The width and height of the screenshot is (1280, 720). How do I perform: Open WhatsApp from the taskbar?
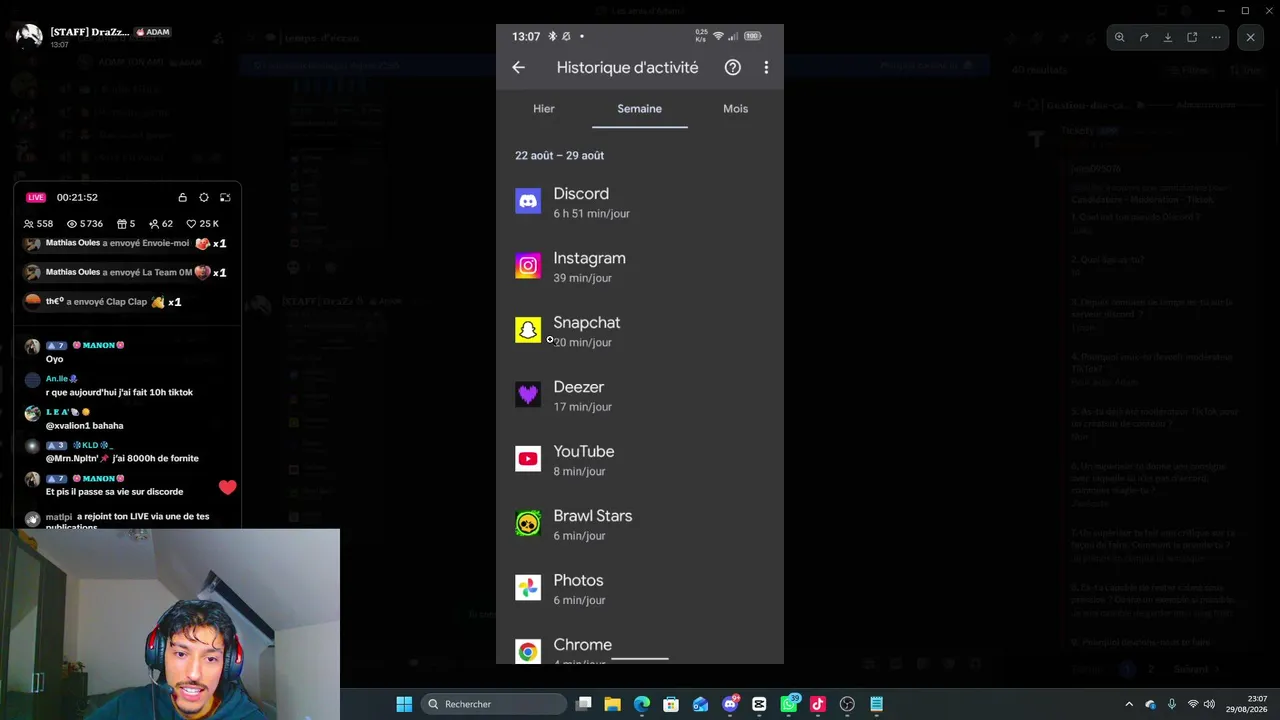pos(789,704)
